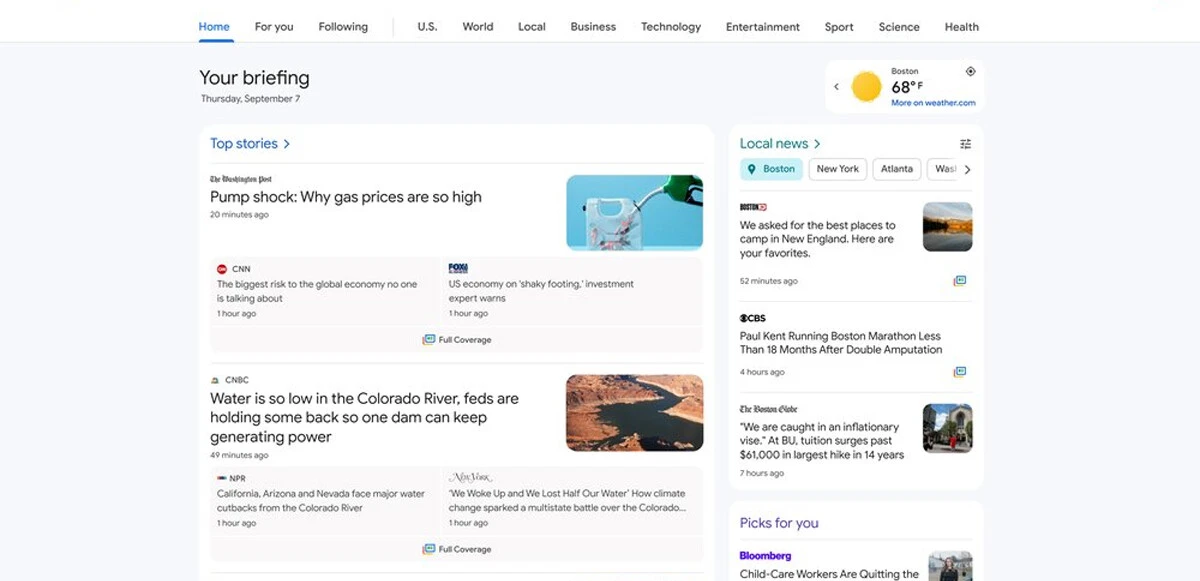Click the sun weather icon
Viewport: 1200px width, 581px height.
point(866,87)
